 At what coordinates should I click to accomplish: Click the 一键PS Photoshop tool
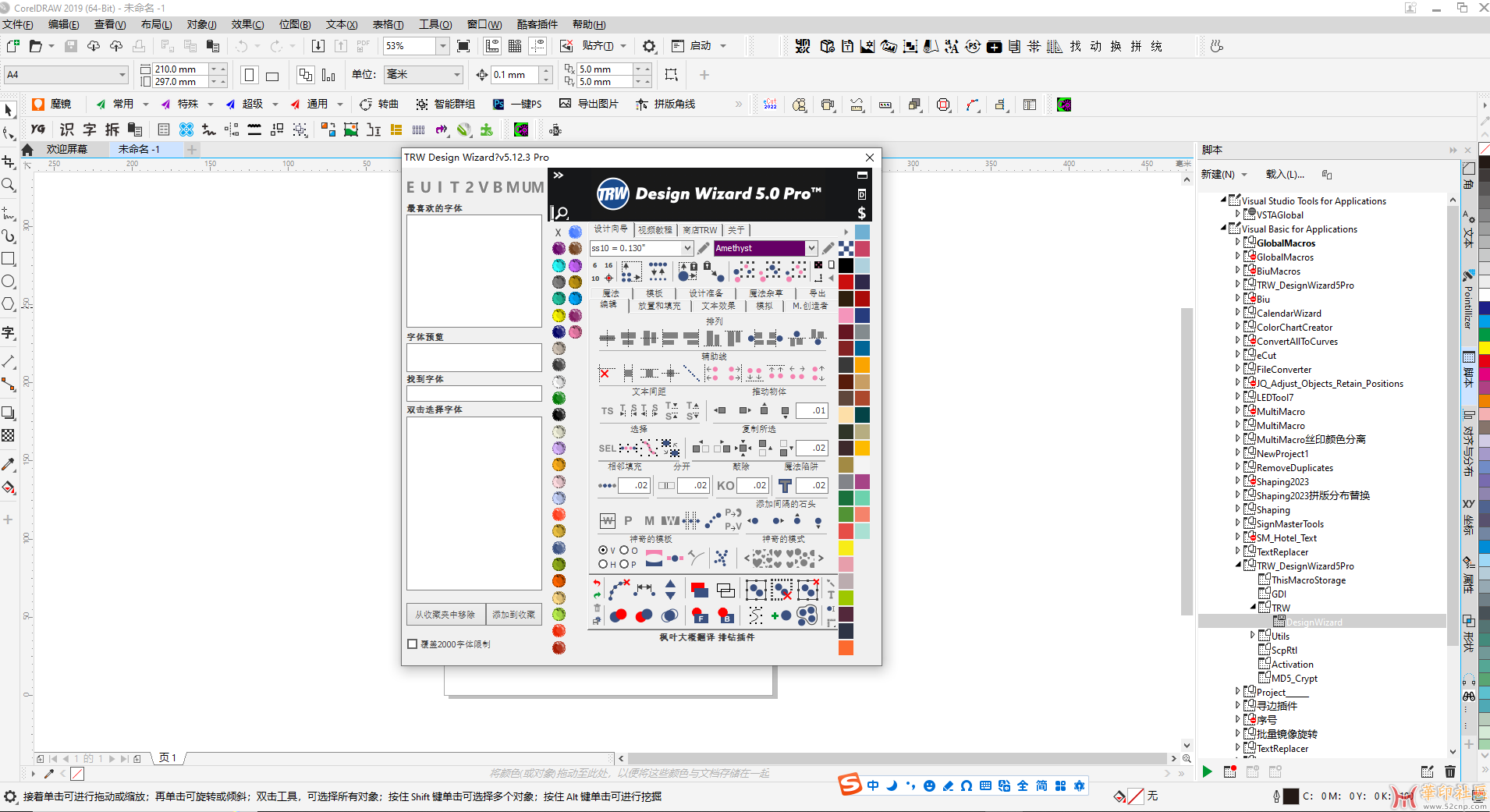tap(517, 104)
